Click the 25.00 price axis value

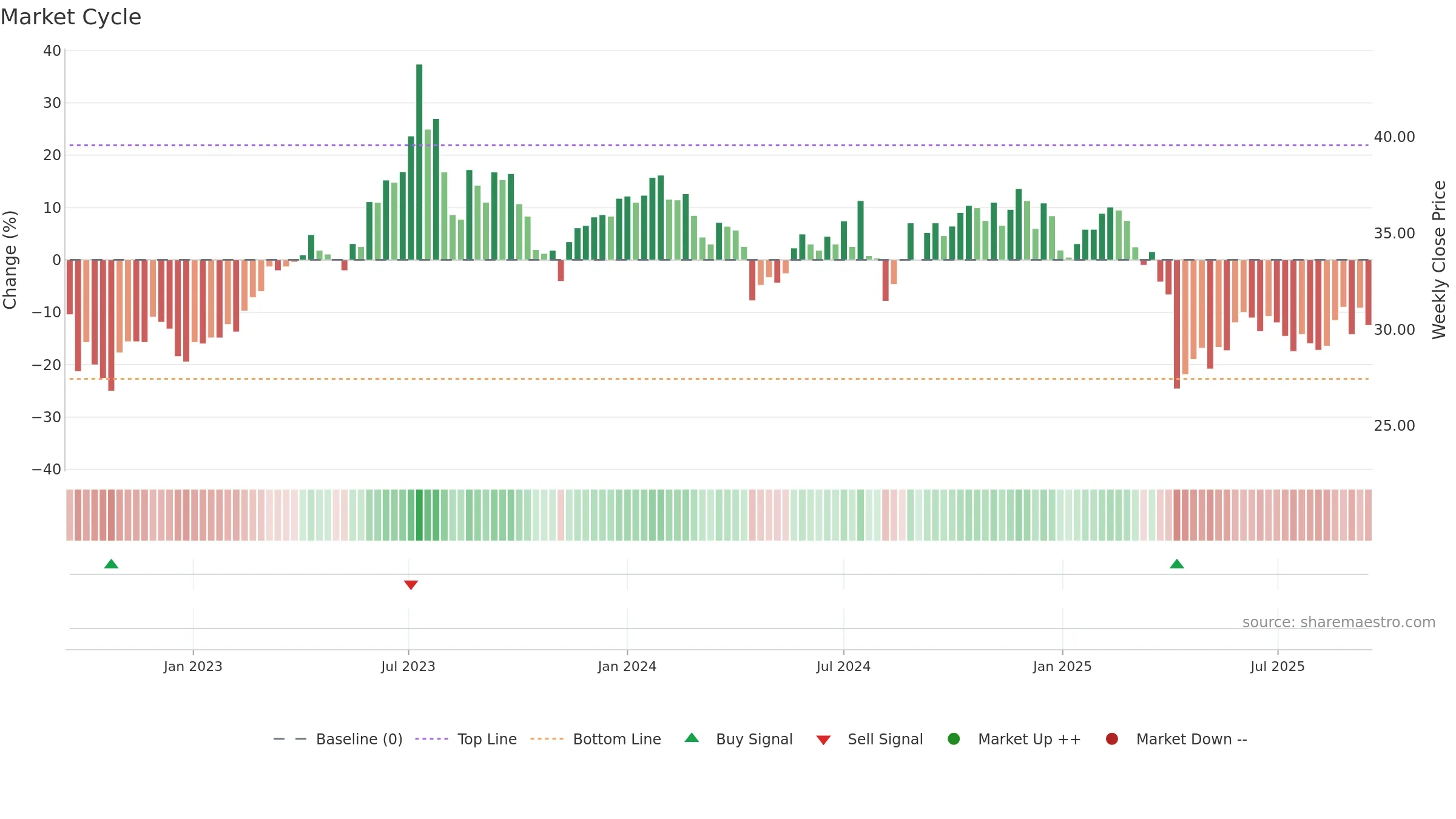(1395, 426)
